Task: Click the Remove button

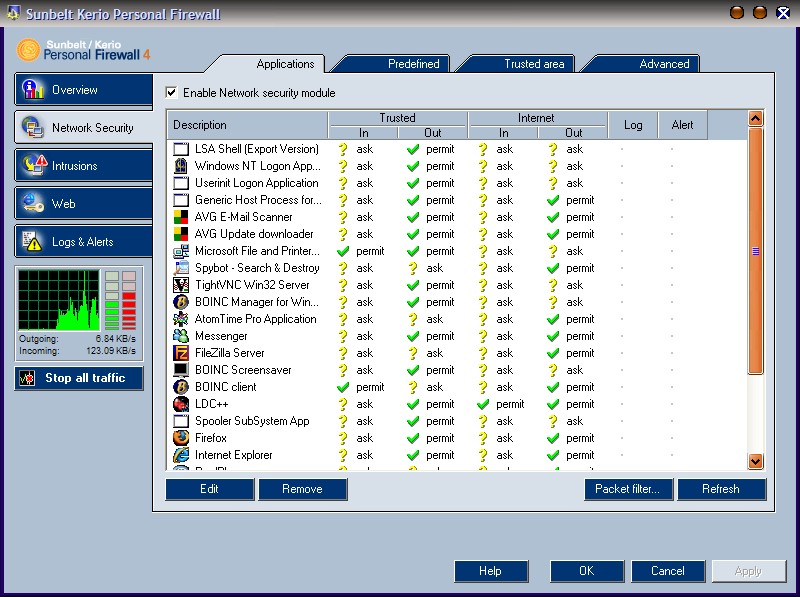Action: [x=303, y=489]
